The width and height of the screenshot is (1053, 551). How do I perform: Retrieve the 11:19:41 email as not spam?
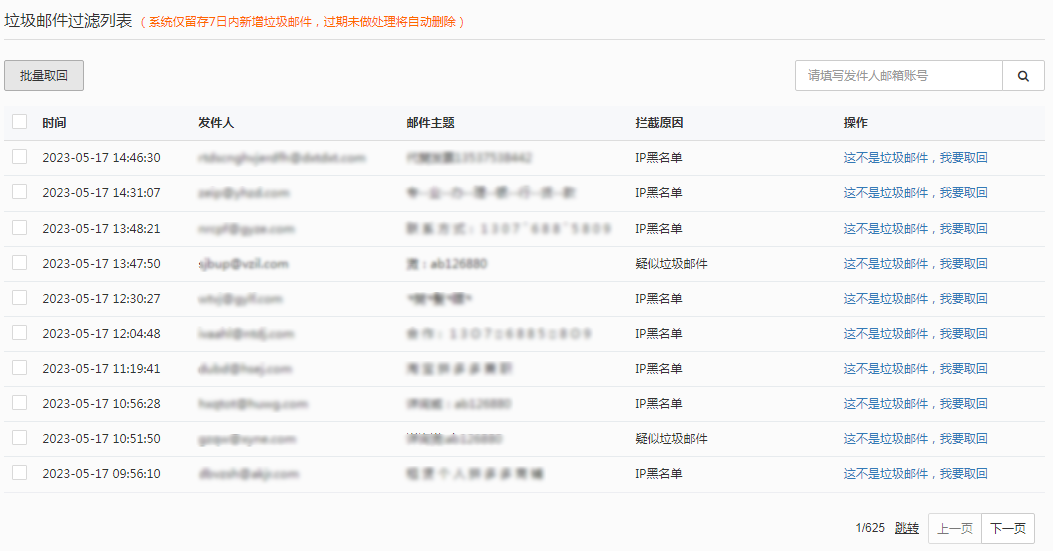[915, 368]
